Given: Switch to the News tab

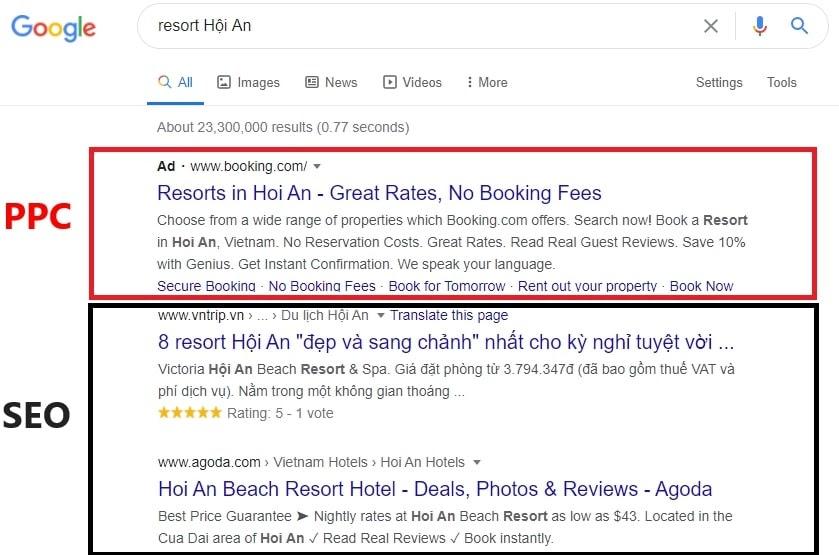Looking at the screenshot, I should point(331,82).
